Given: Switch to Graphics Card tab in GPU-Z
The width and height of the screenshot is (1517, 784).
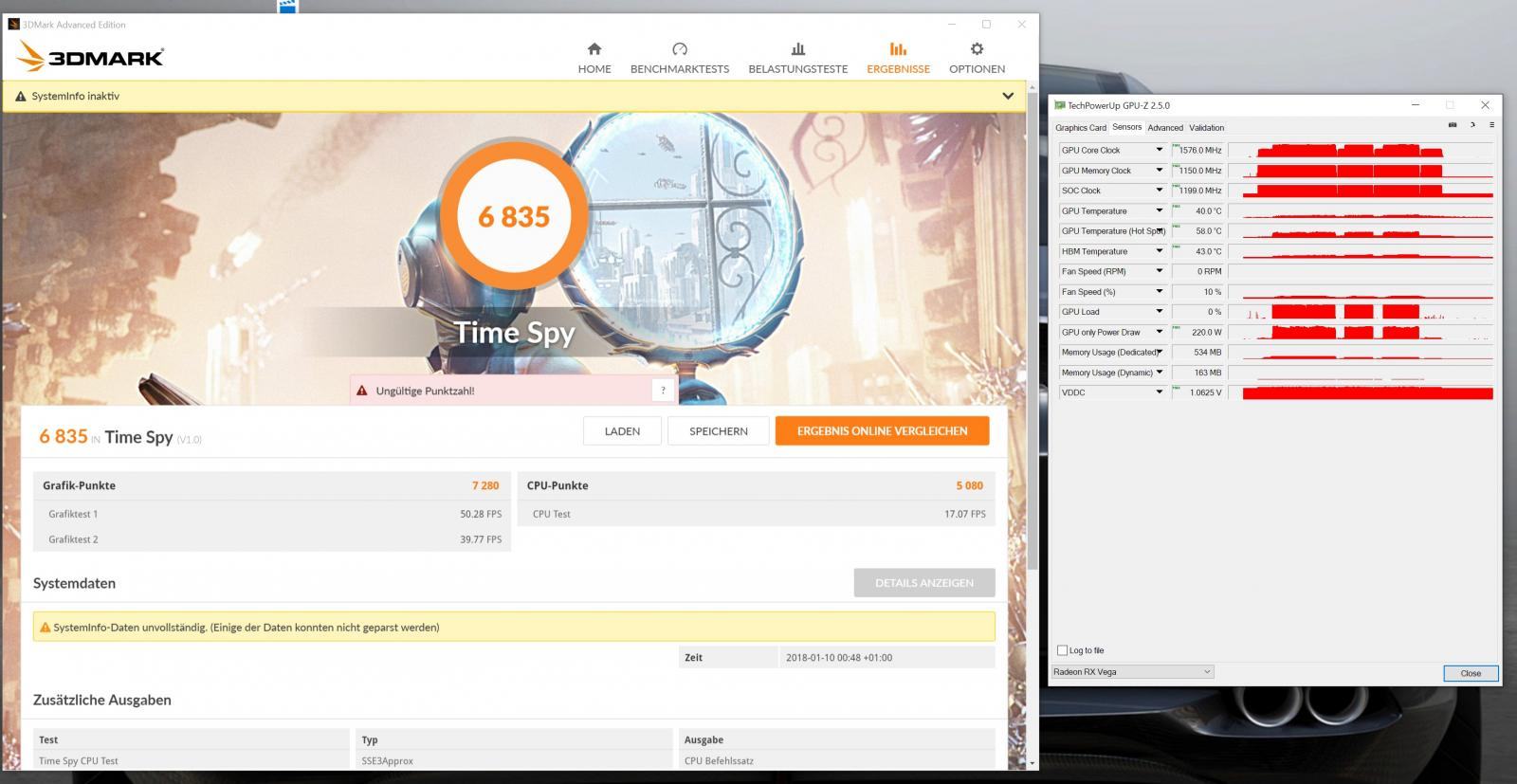Looking at the screenshot, I should pos(1081,128).
